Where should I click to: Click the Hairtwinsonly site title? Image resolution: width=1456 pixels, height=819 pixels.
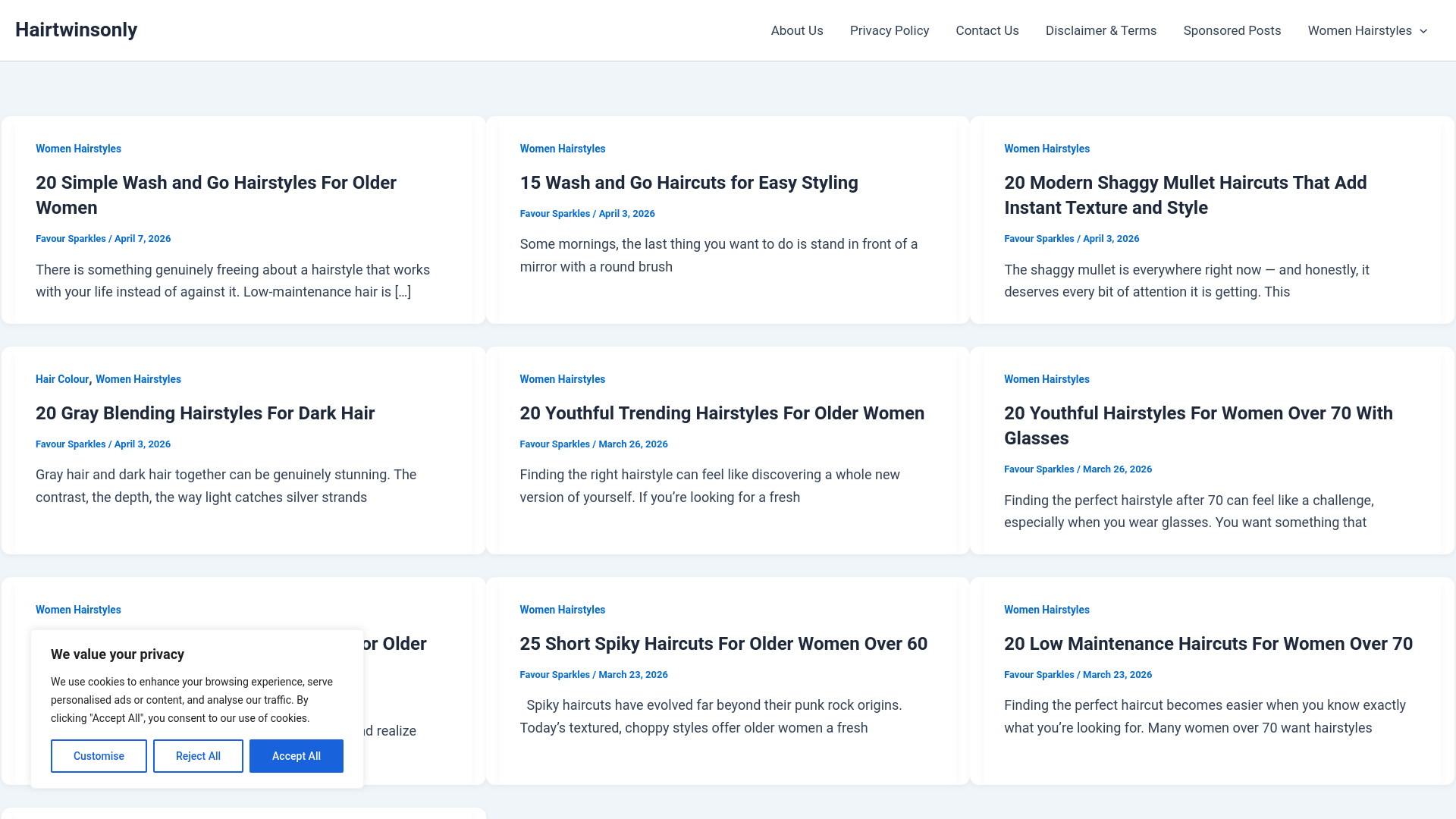click(76, 30)
